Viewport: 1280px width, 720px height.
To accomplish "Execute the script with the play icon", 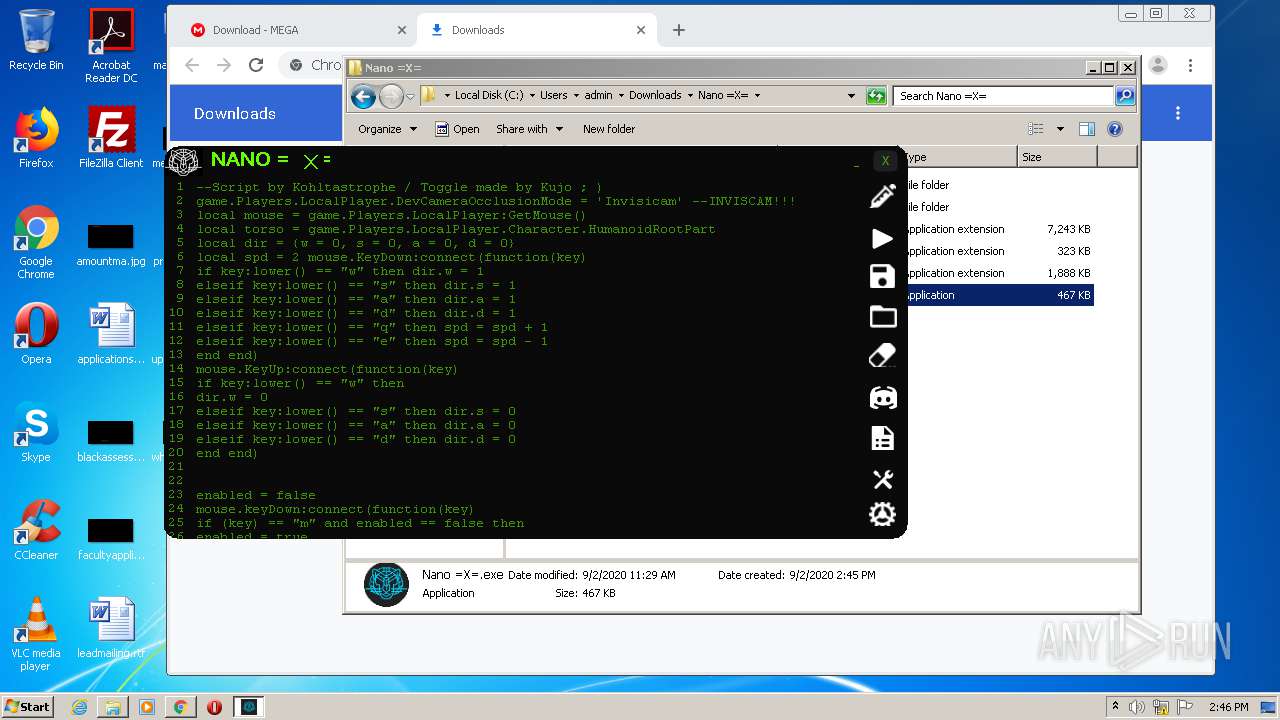I will (882, 238).
